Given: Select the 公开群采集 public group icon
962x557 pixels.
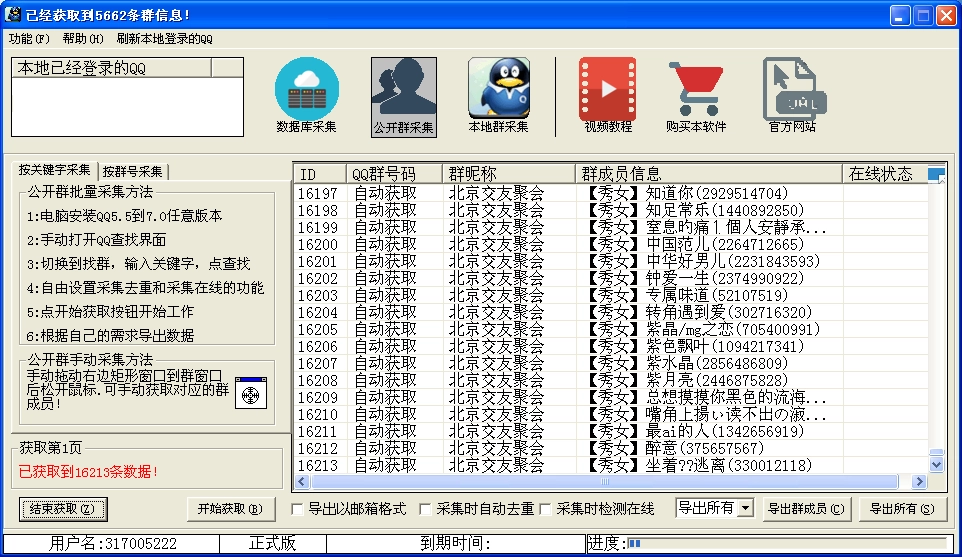Looking at the screenshot, I should 404,97.
